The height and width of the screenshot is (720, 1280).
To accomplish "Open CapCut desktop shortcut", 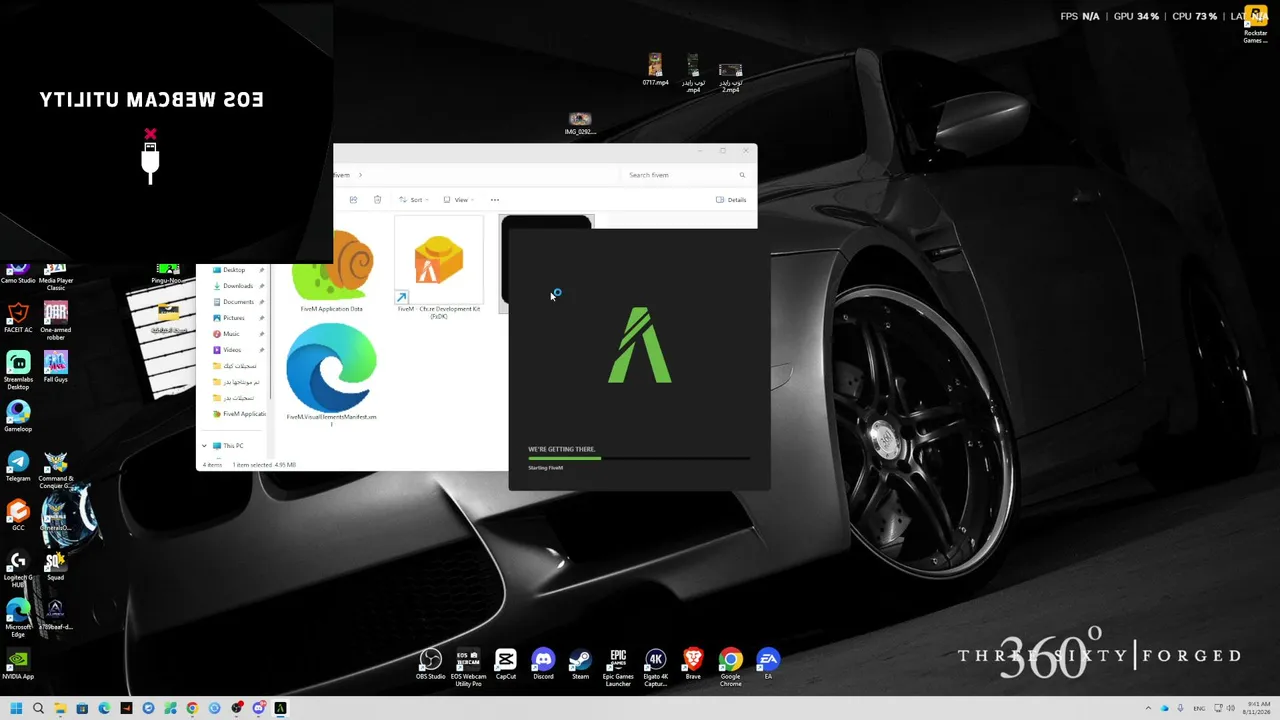I will (506, 664).
